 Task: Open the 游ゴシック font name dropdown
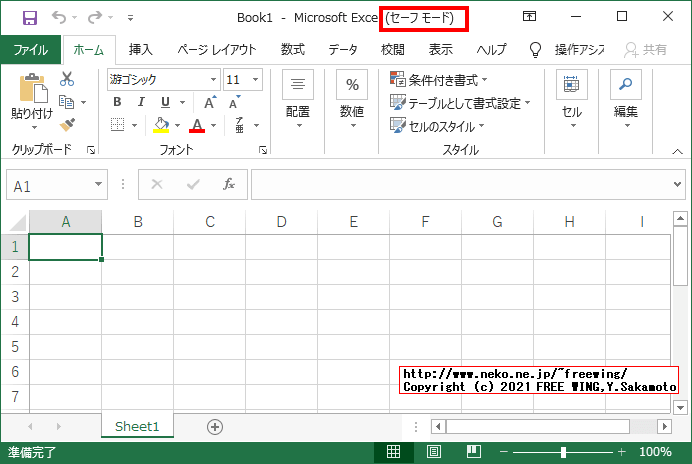coord(214,80)
